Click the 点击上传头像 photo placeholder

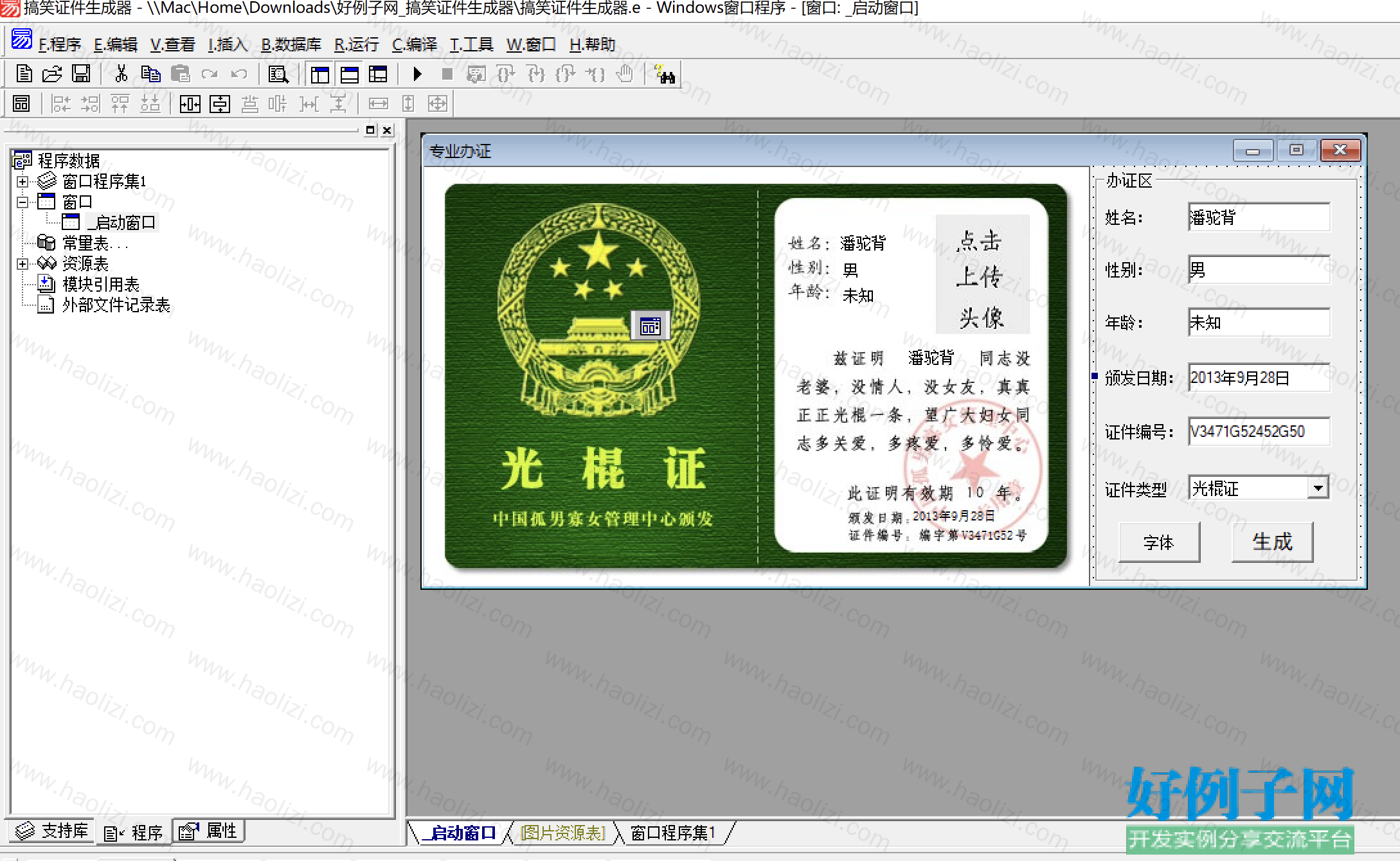pyautogui.click(x=982, y=274)
